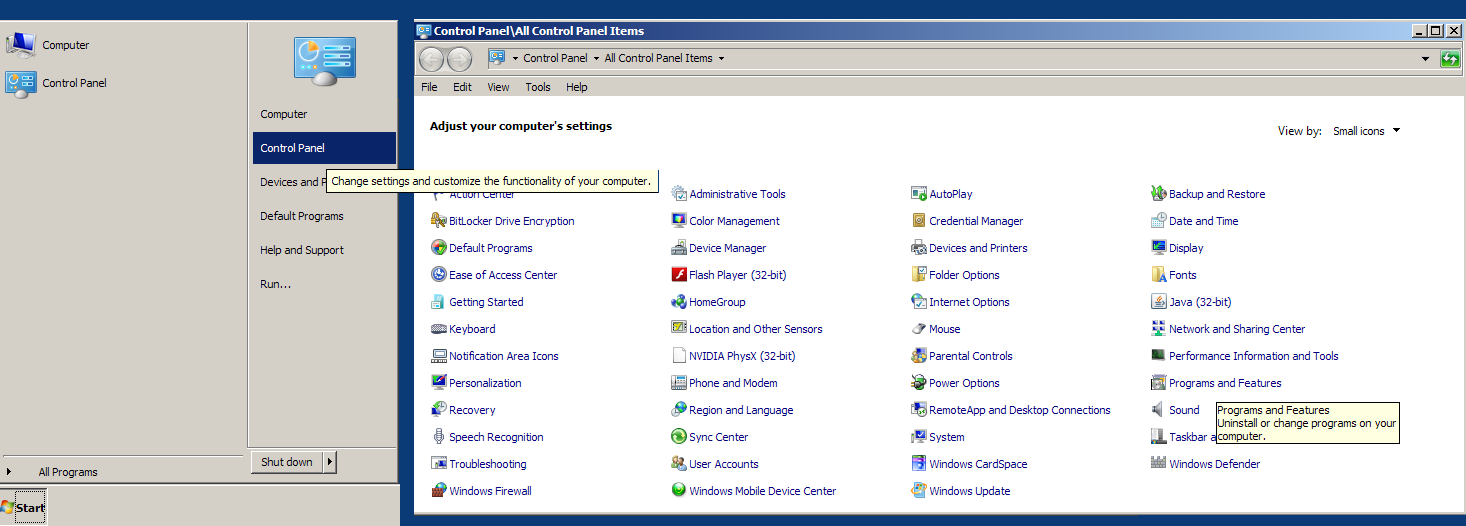Click the Windows CardSpace icon
1466x526 pixels.
click(919, 464)
